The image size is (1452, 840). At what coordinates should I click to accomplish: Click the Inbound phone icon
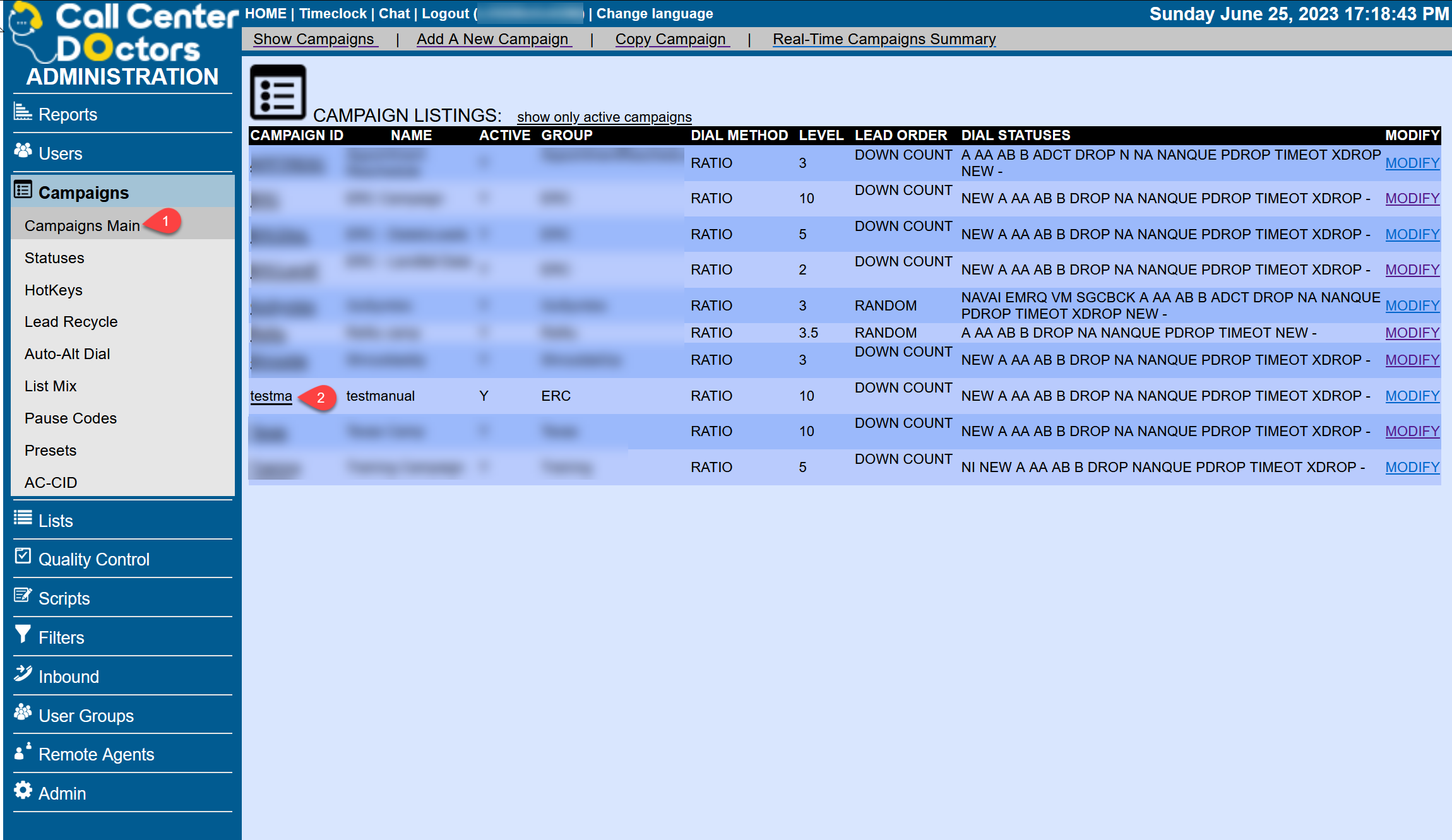tap(23, 674)
